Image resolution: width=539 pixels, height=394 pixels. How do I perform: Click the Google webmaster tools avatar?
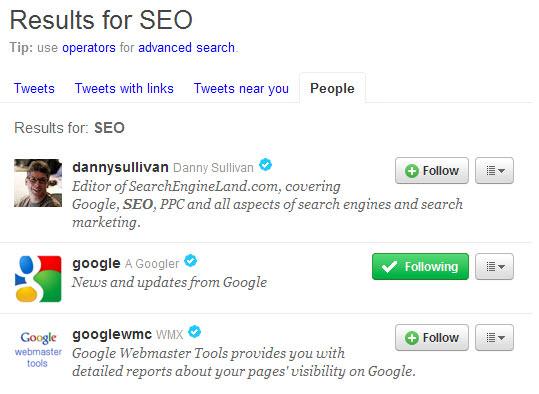click(38, 349)
